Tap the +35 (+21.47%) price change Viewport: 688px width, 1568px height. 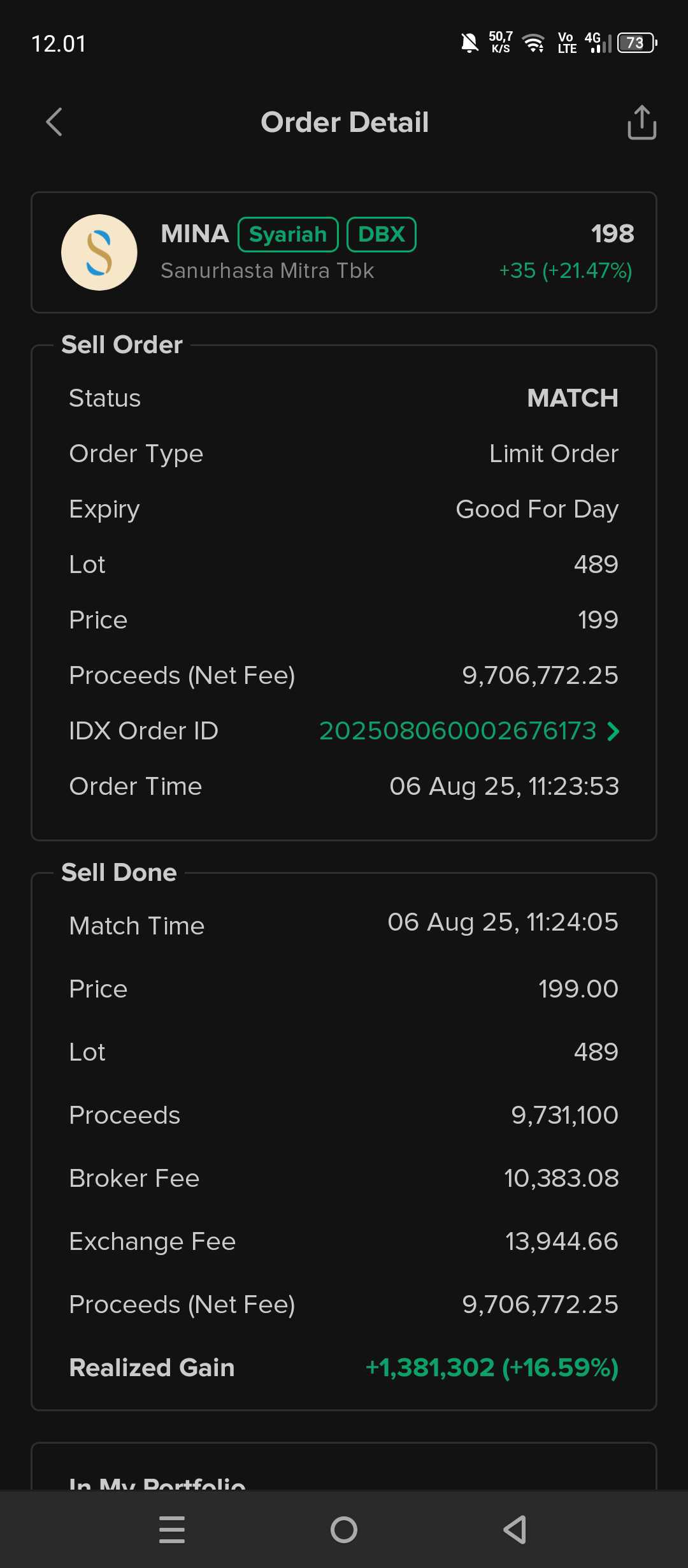565,271
